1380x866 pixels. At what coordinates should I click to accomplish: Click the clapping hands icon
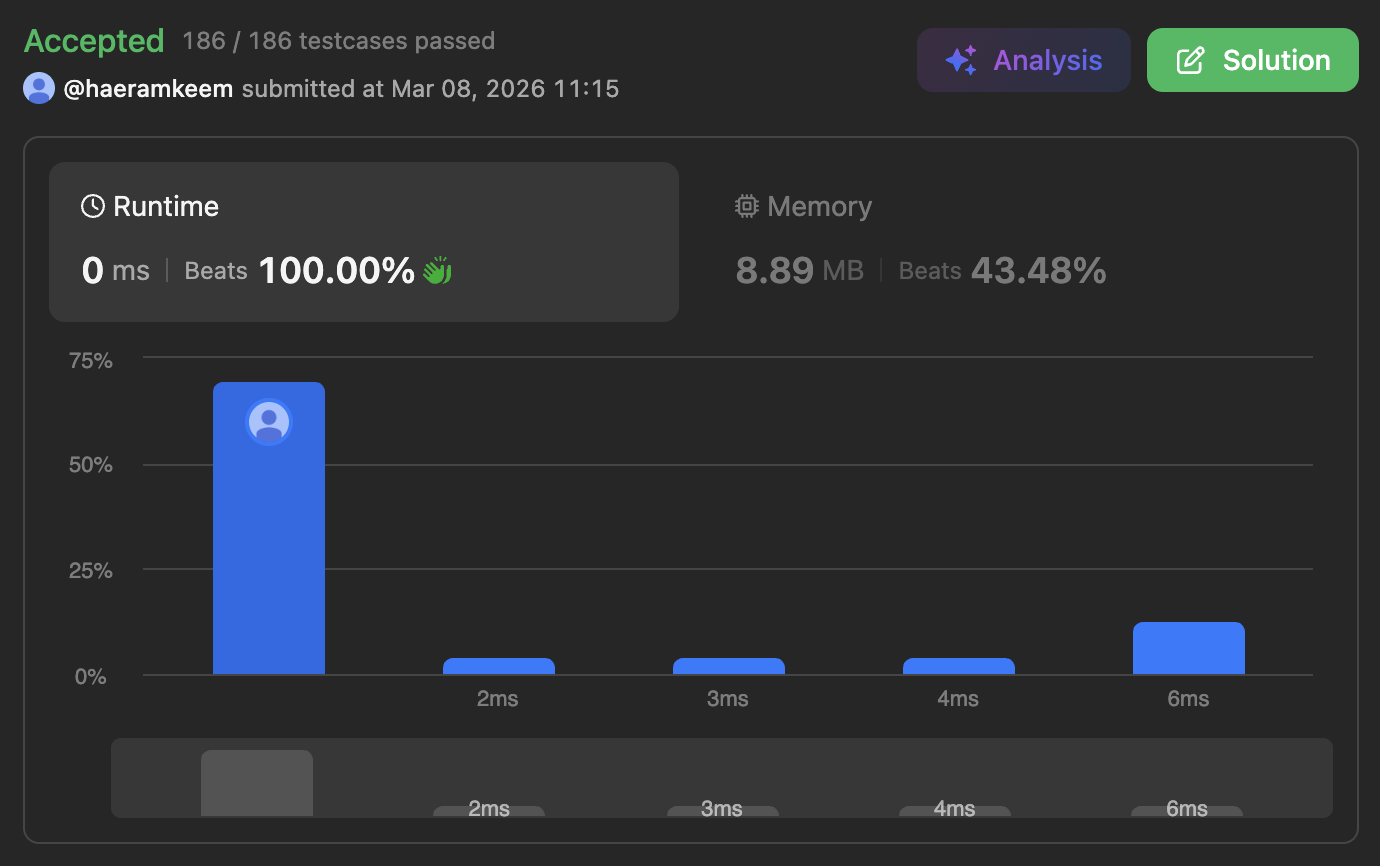pos(437,270)
